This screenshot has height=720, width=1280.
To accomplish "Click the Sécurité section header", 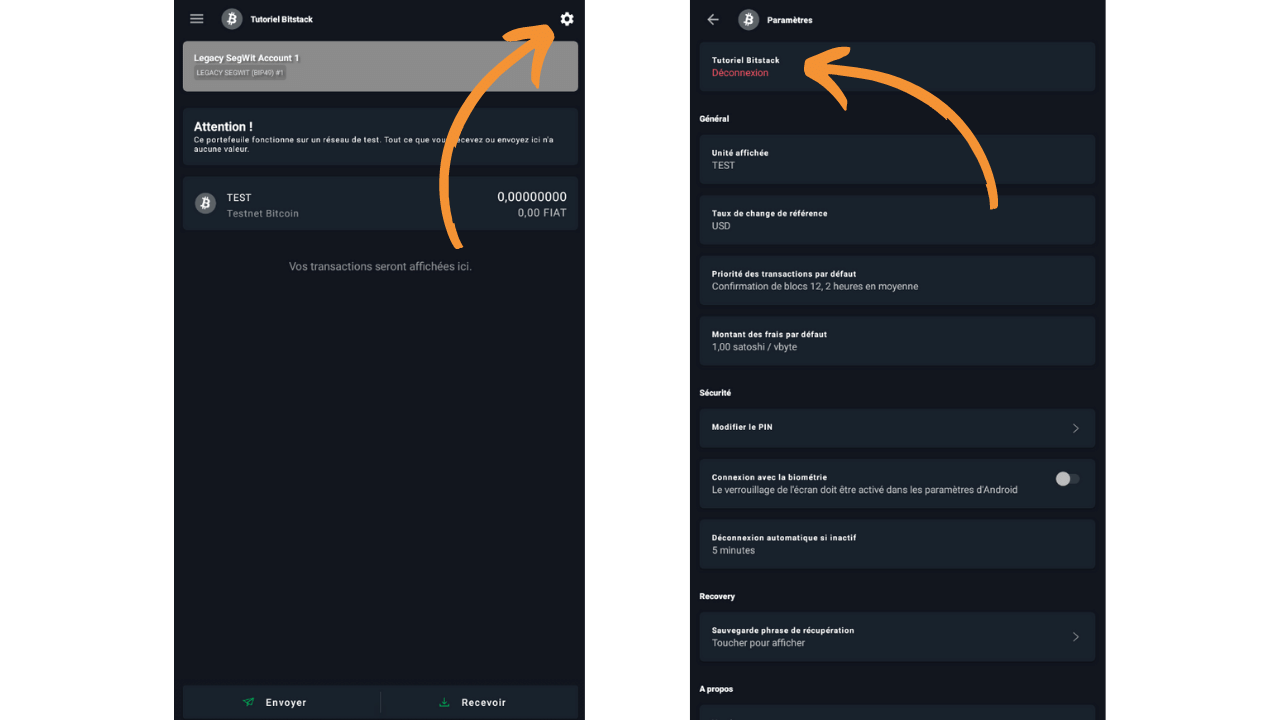I will [715, 393].
